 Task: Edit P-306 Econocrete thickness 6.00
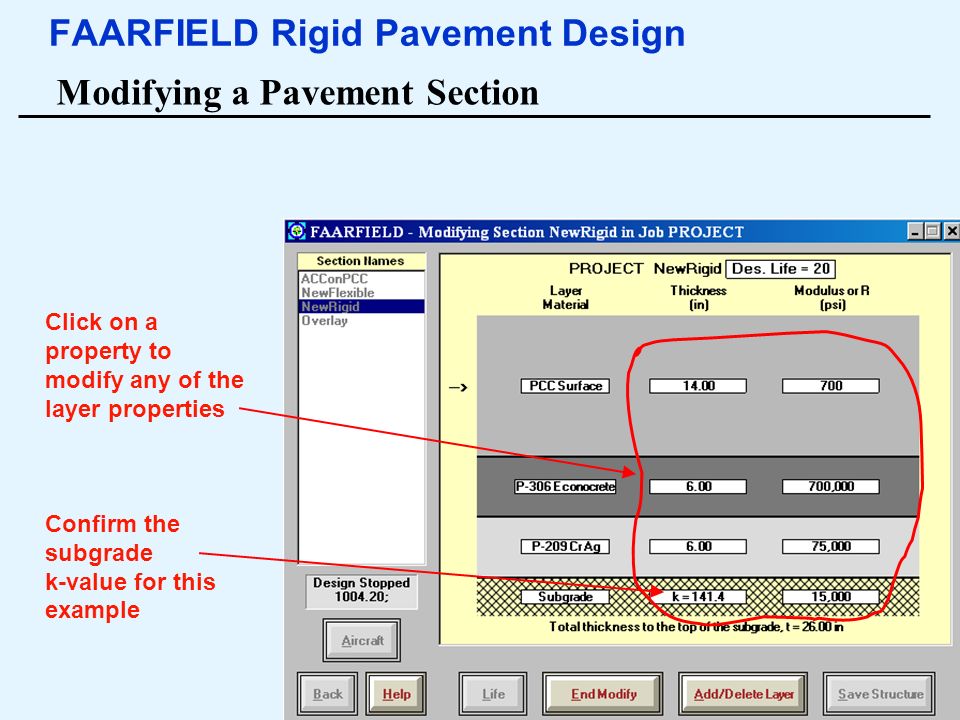698,487
